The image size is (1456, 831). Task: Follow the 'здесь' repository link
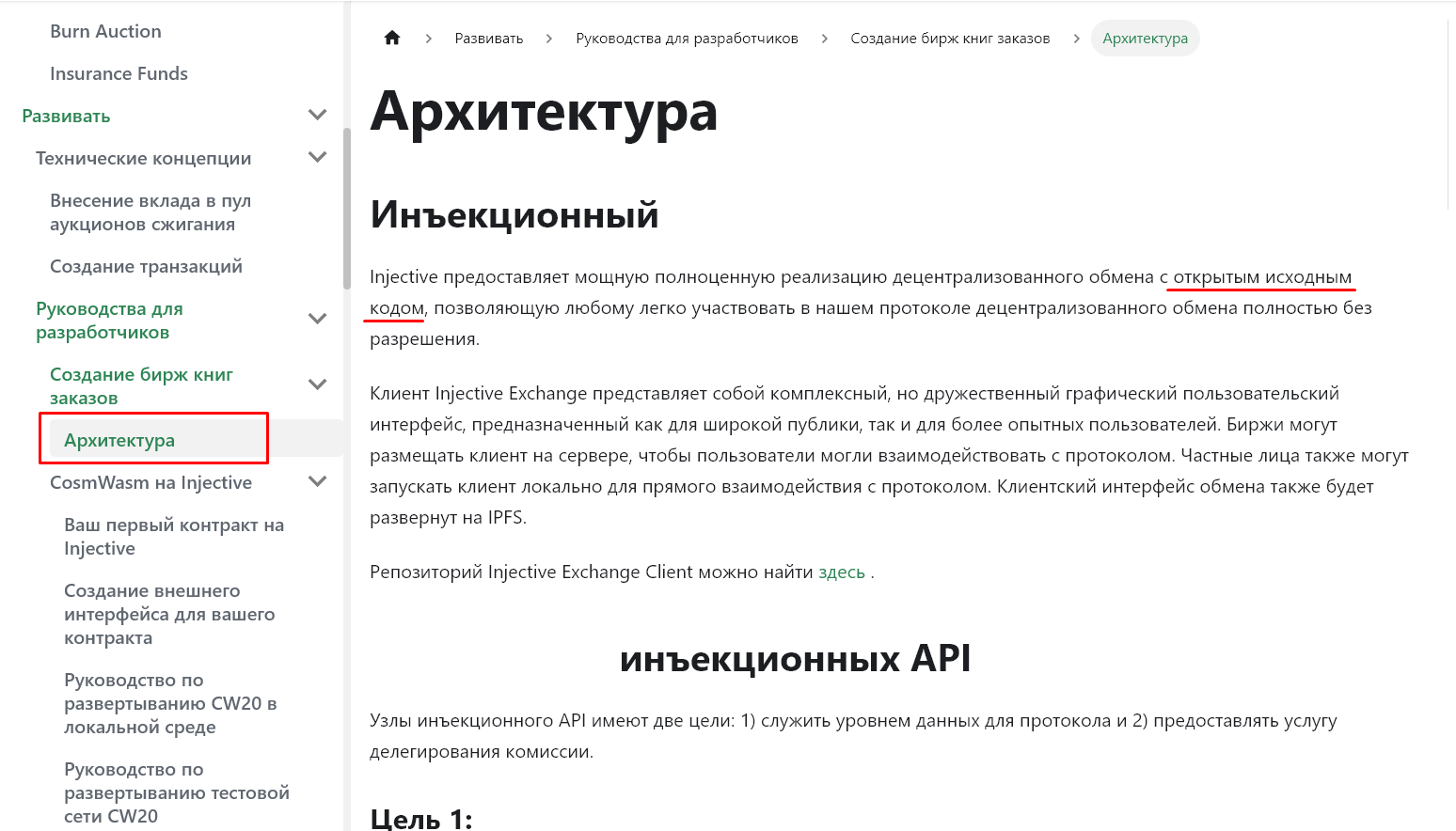[842, 572]
